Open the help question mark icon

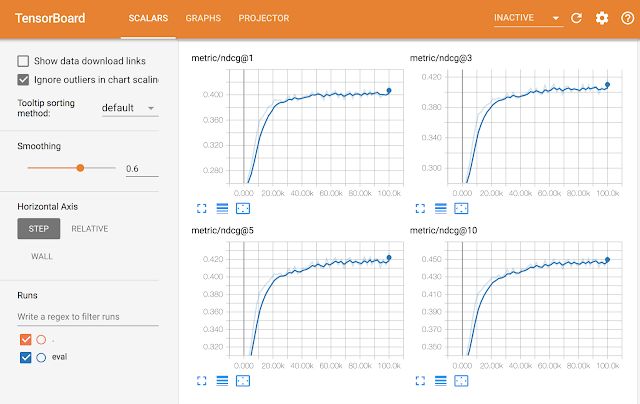(x=627, y=18)
